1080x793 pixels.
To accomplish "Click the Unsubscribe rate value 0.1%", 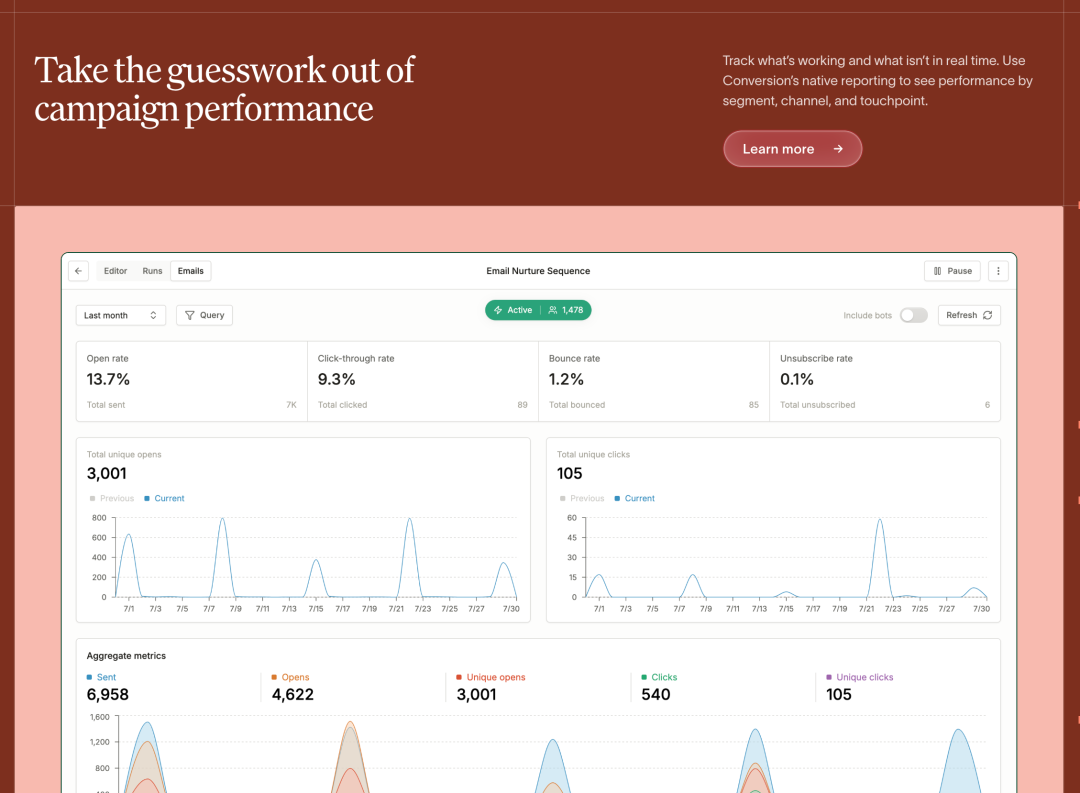I will coord(797,379).
